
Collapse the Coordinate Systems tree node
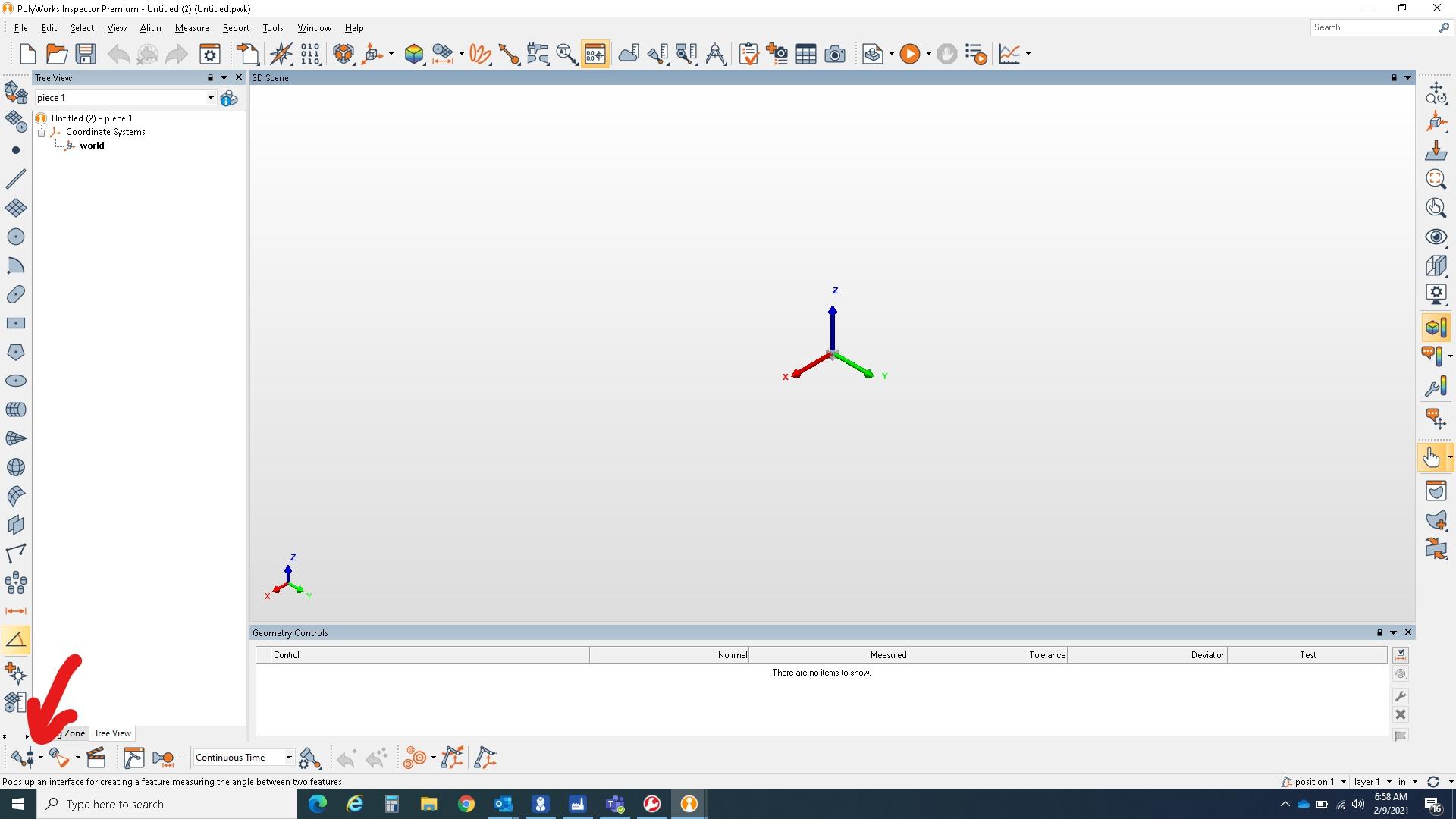coord(42,132)
